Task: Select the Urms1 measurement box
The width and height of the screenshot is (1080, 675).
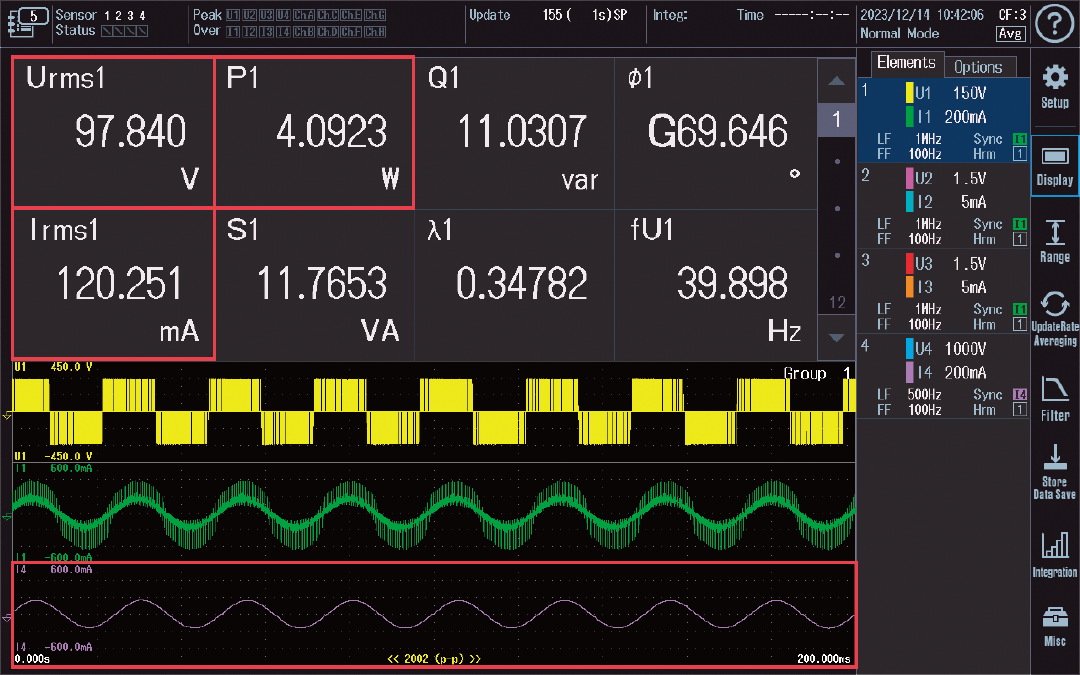Action: click(x=113, y=131)
